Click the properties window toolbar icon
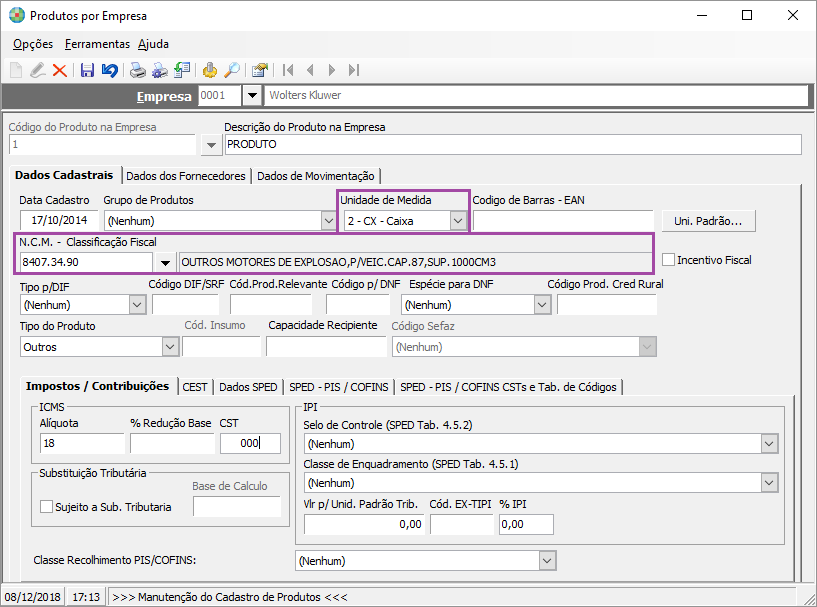 coord(259,70)
